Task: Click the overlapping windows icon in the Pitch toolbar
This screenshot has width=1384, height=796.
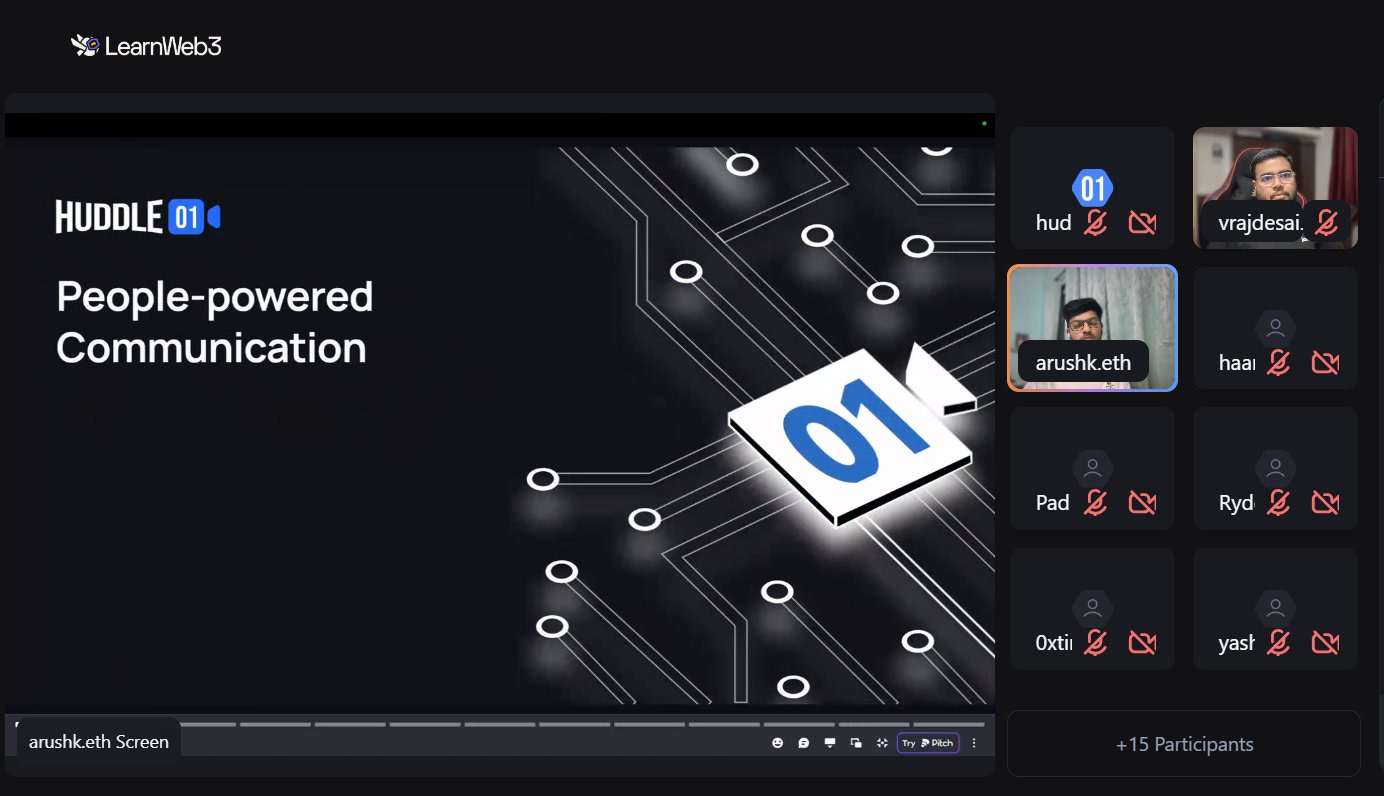Action: [856, 743]
